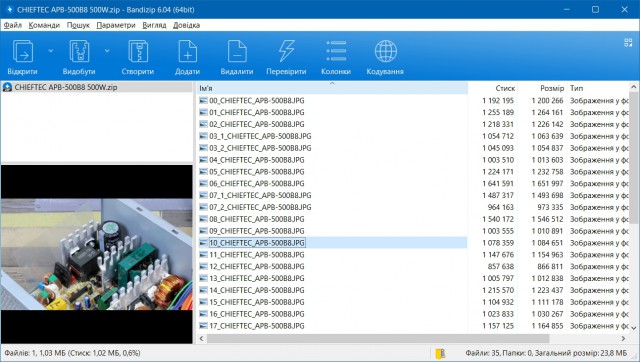The image size is (640, 362).
Task: Open the Файл menu
Action: point(13,25)
